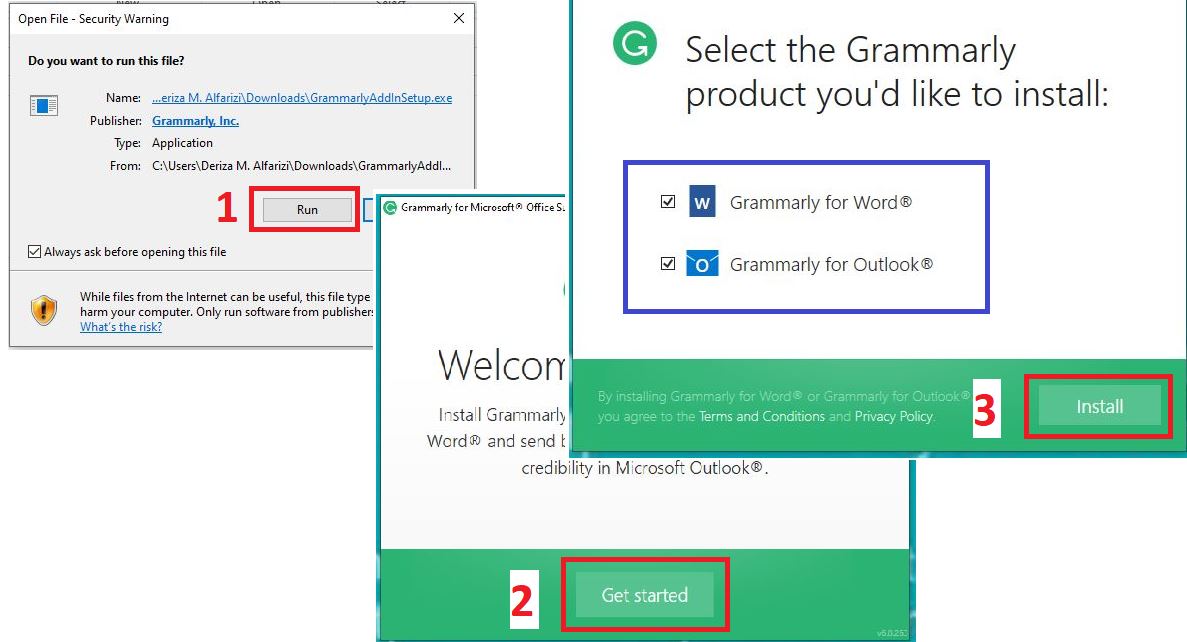Click Get started in Grammarly welcome window
Screen dimensions: 1187x642
point(644,595)
